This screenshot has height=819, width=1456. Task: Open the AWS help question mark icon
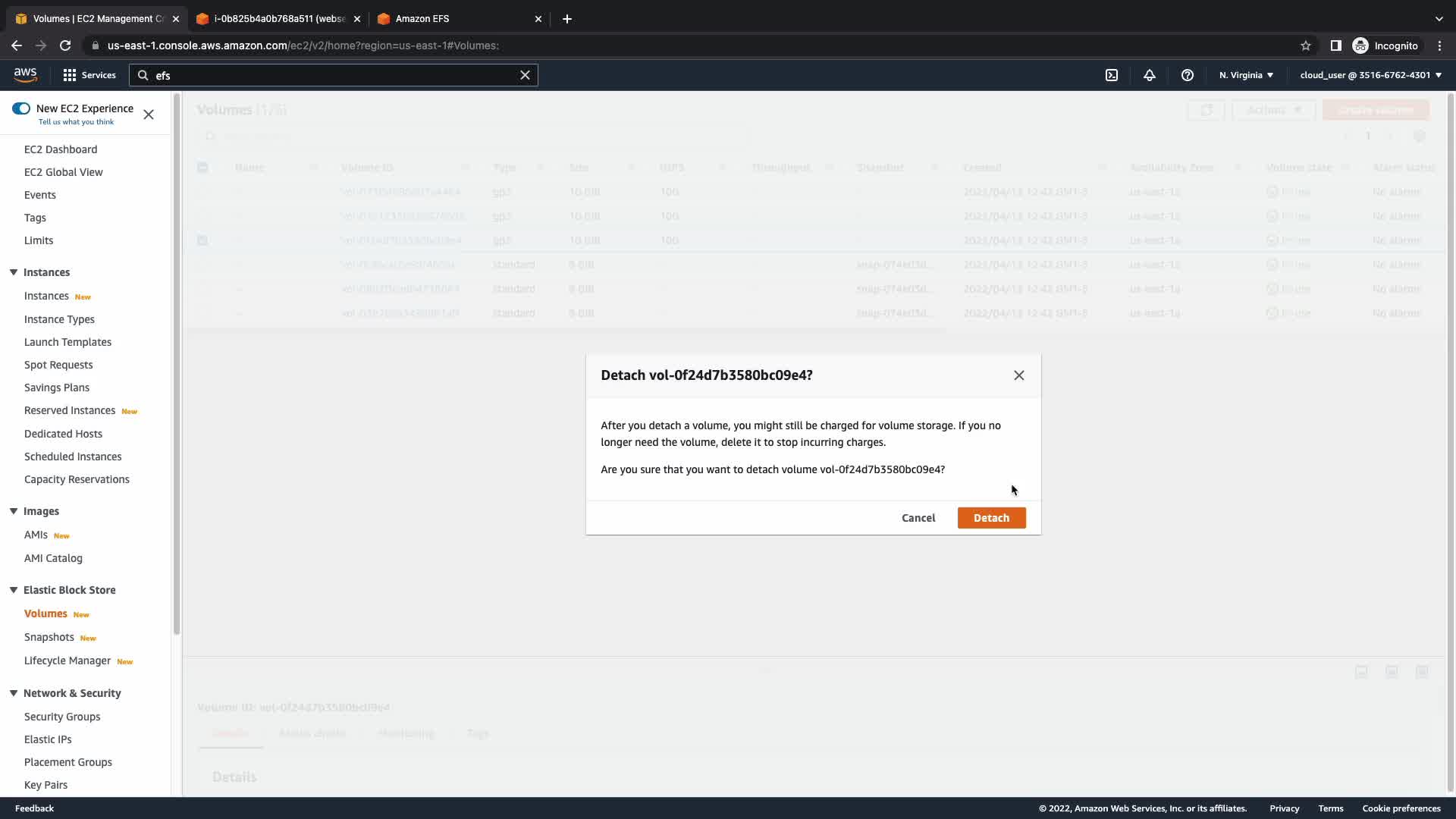coord(1188,75)
